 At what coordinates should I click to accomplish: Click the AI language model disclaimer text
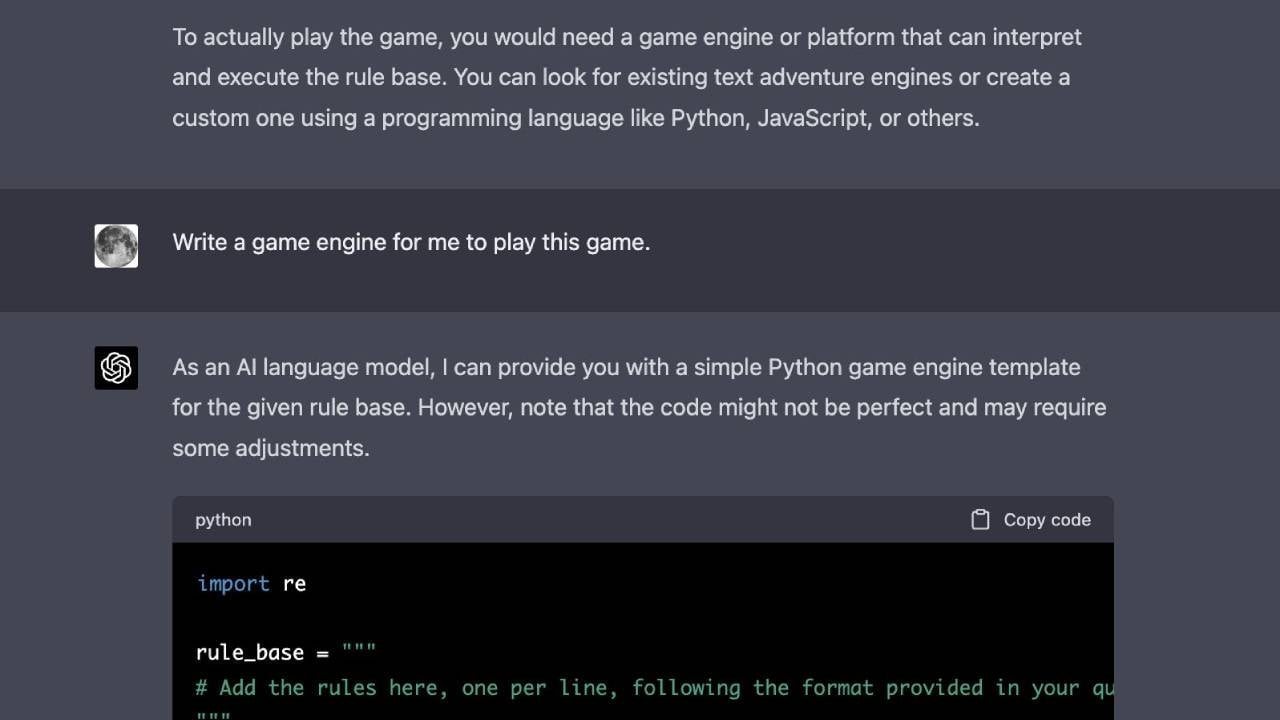(639, 407)
